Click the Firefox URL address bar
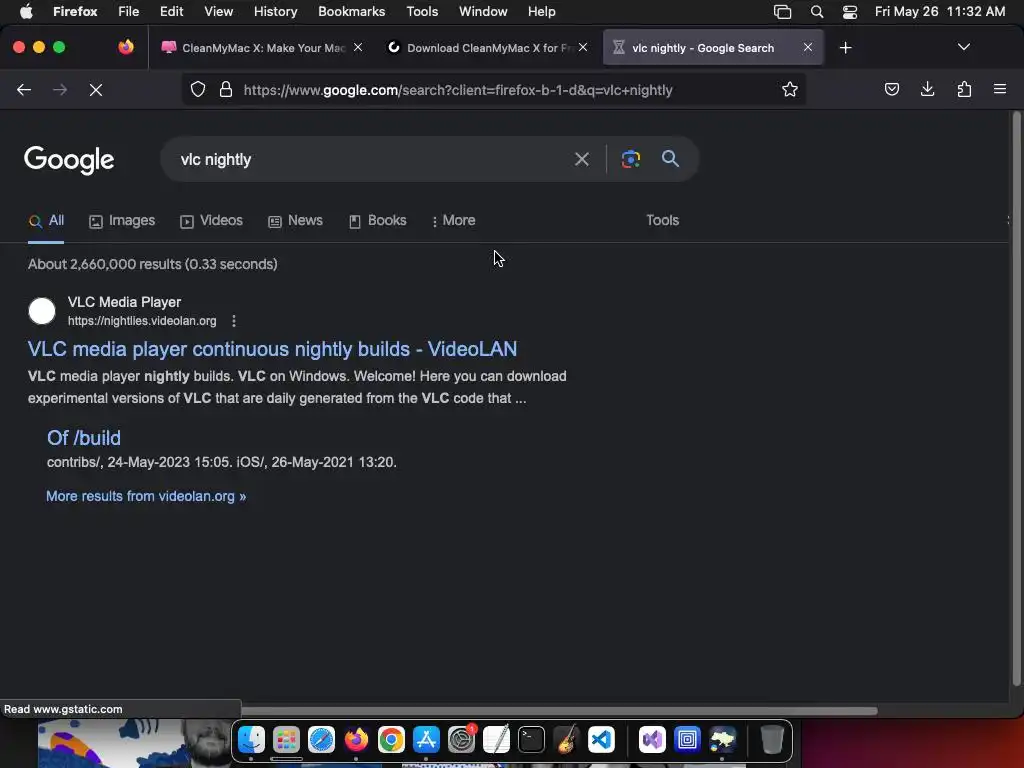 pyautogui.click(x=493, y=90)
